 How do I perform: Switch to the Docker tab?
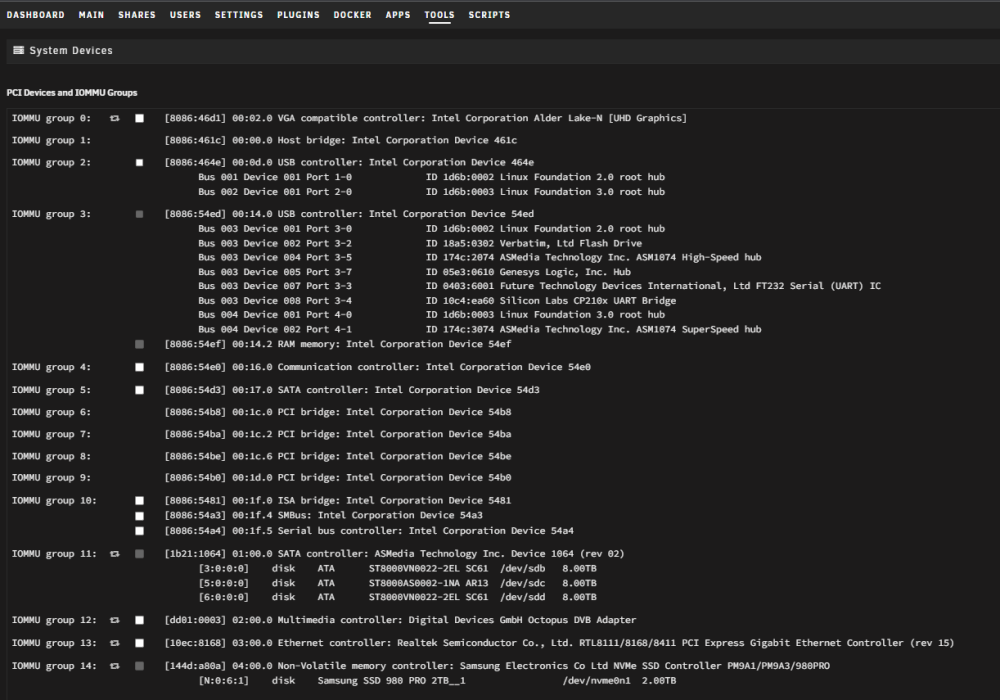[x=352, y=15]
